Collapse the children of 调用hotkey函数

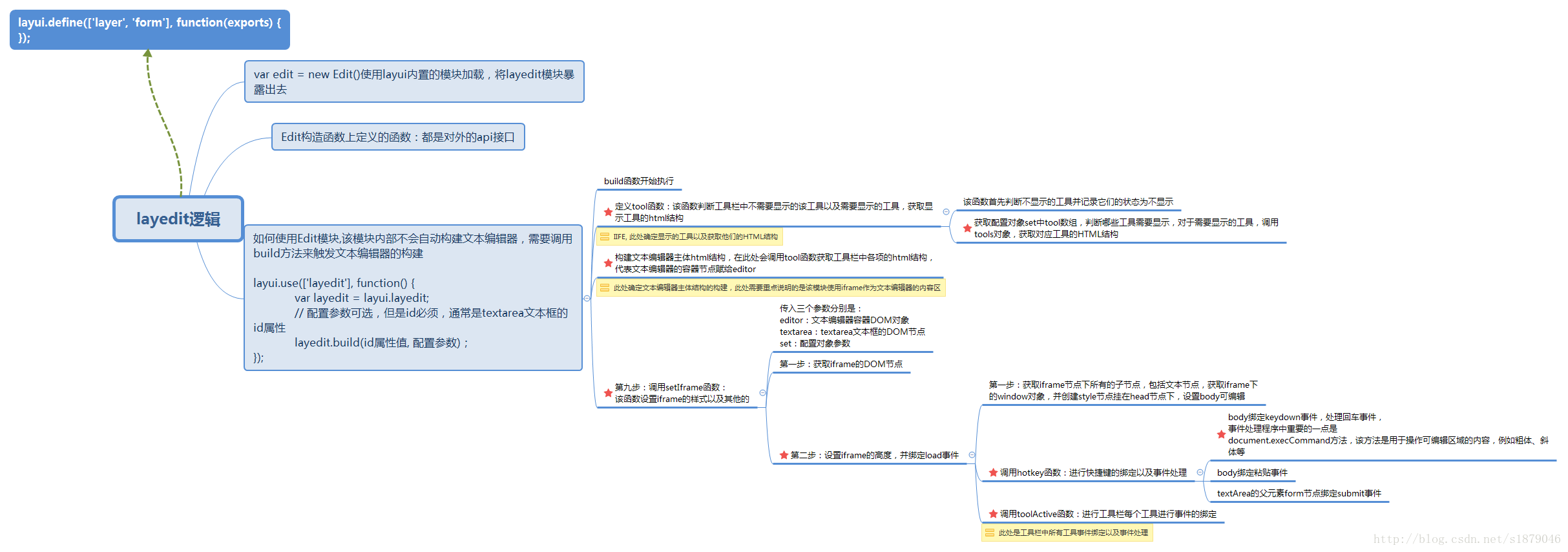[x=1200, y=472]
